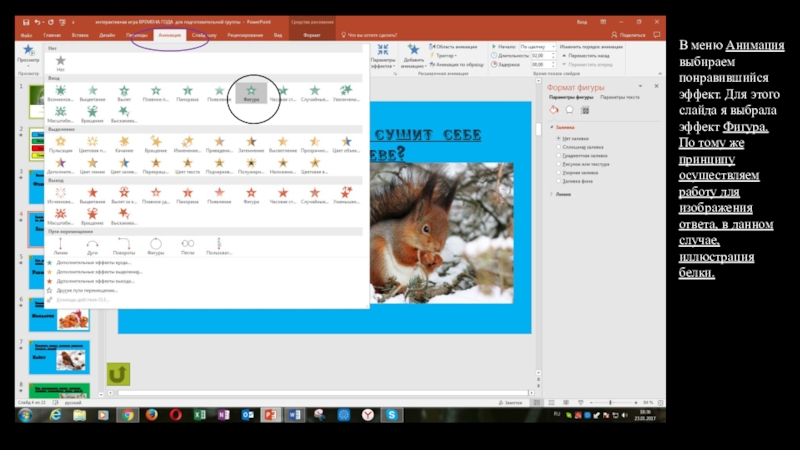Click the green U-turn arrow shape on slide

coord(119,374)
